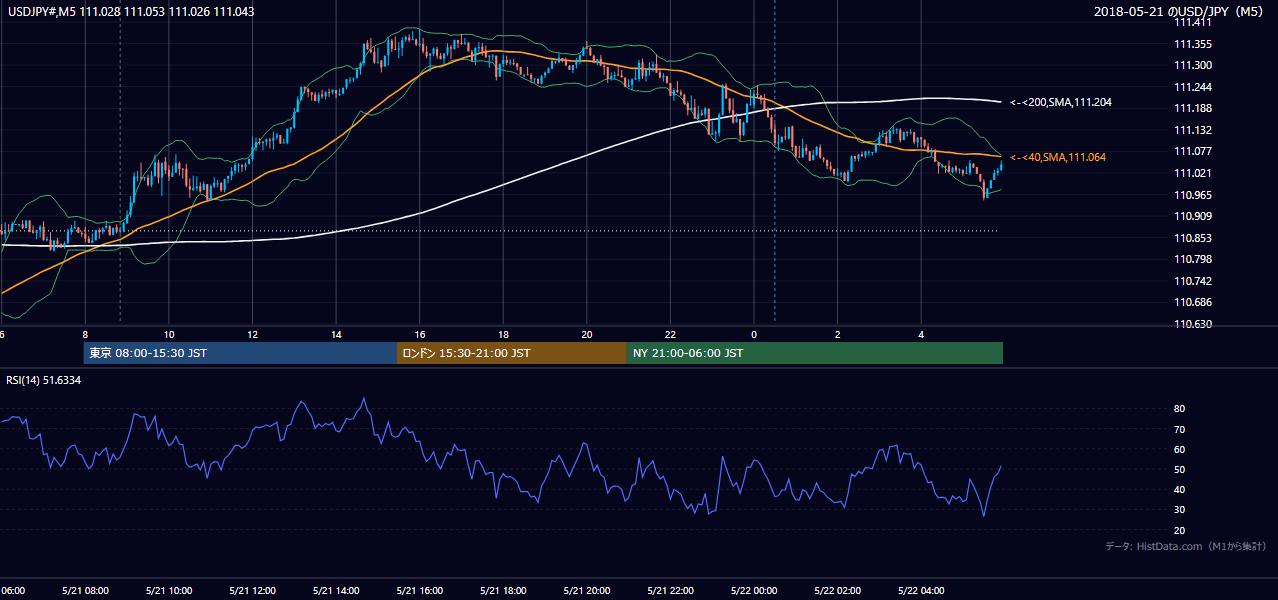Click hour label 10 on price chart axis

tap(169, 334)
